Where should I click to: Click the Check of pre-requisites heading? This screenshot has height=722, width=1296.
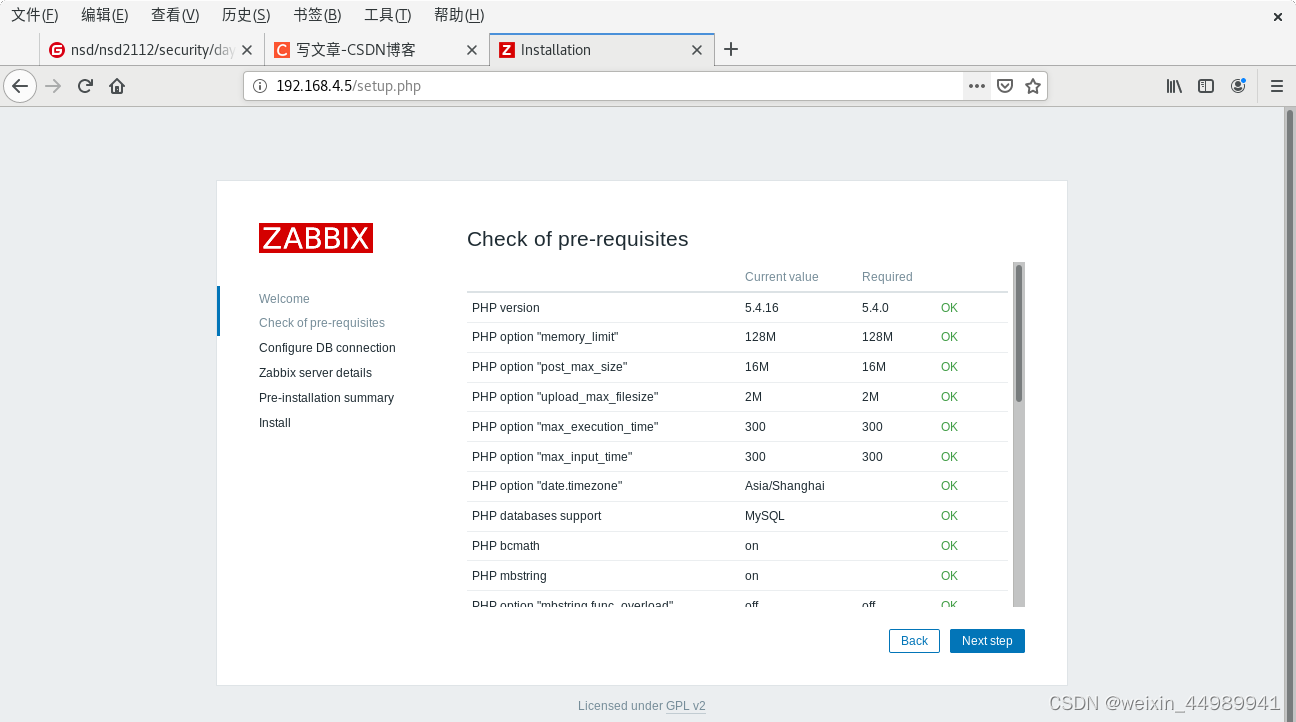point(578,239)
